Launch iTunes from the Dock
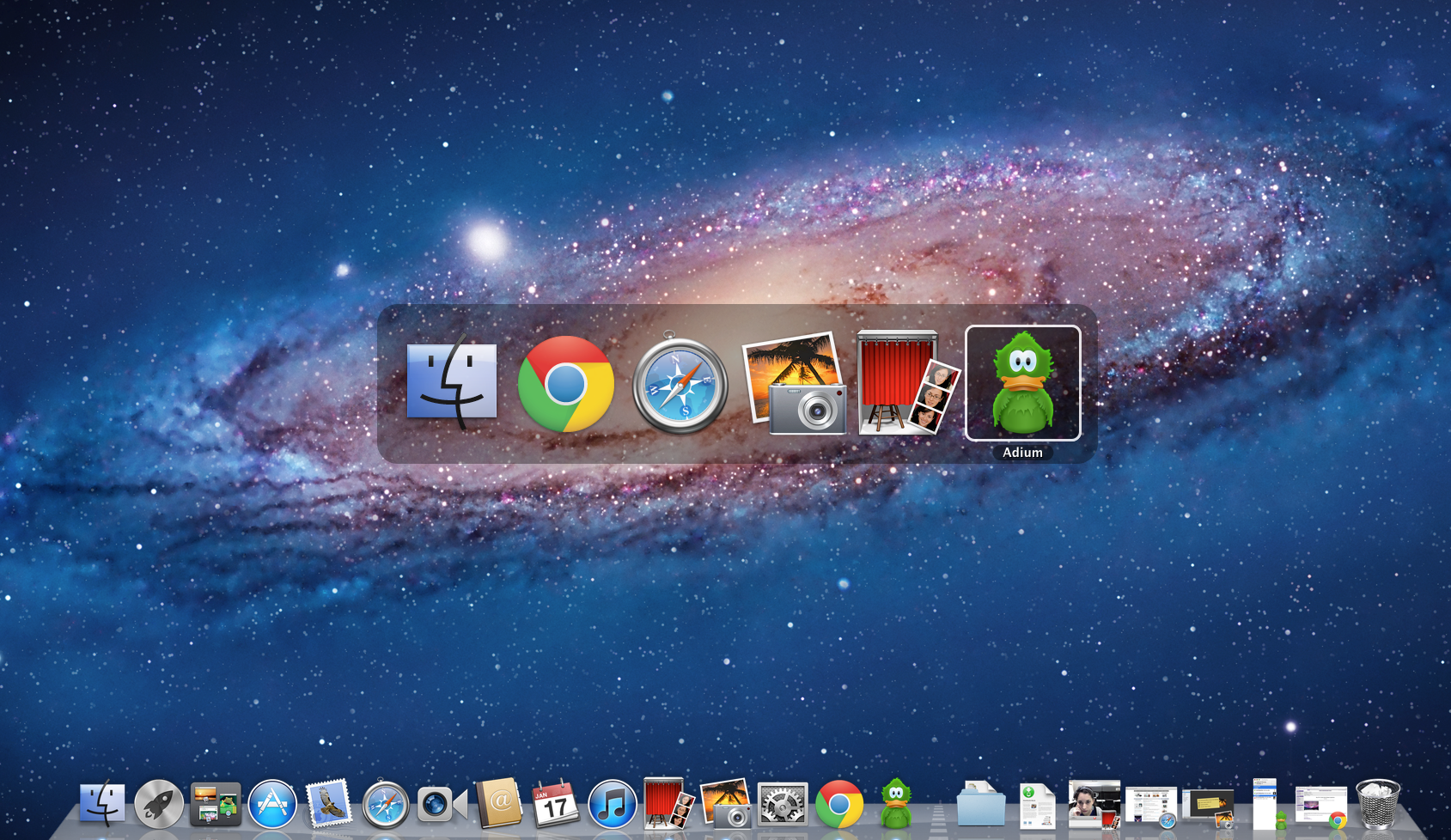This screenshot has height=840, width=1451. [x=613, y=805]
